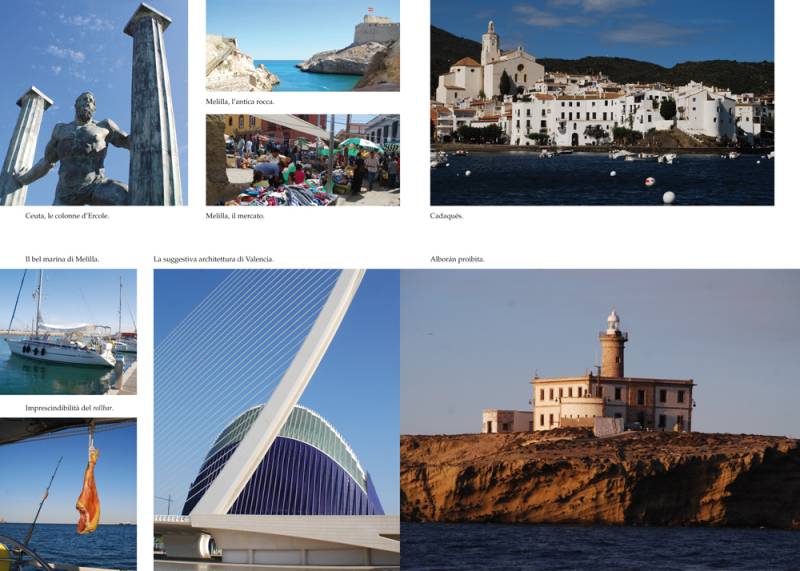The width and height of the screenshot is (800, 571).
Task: Click the "Melilla, il mercato." caption
Action: pyautogui.click(x=234, y=215)
